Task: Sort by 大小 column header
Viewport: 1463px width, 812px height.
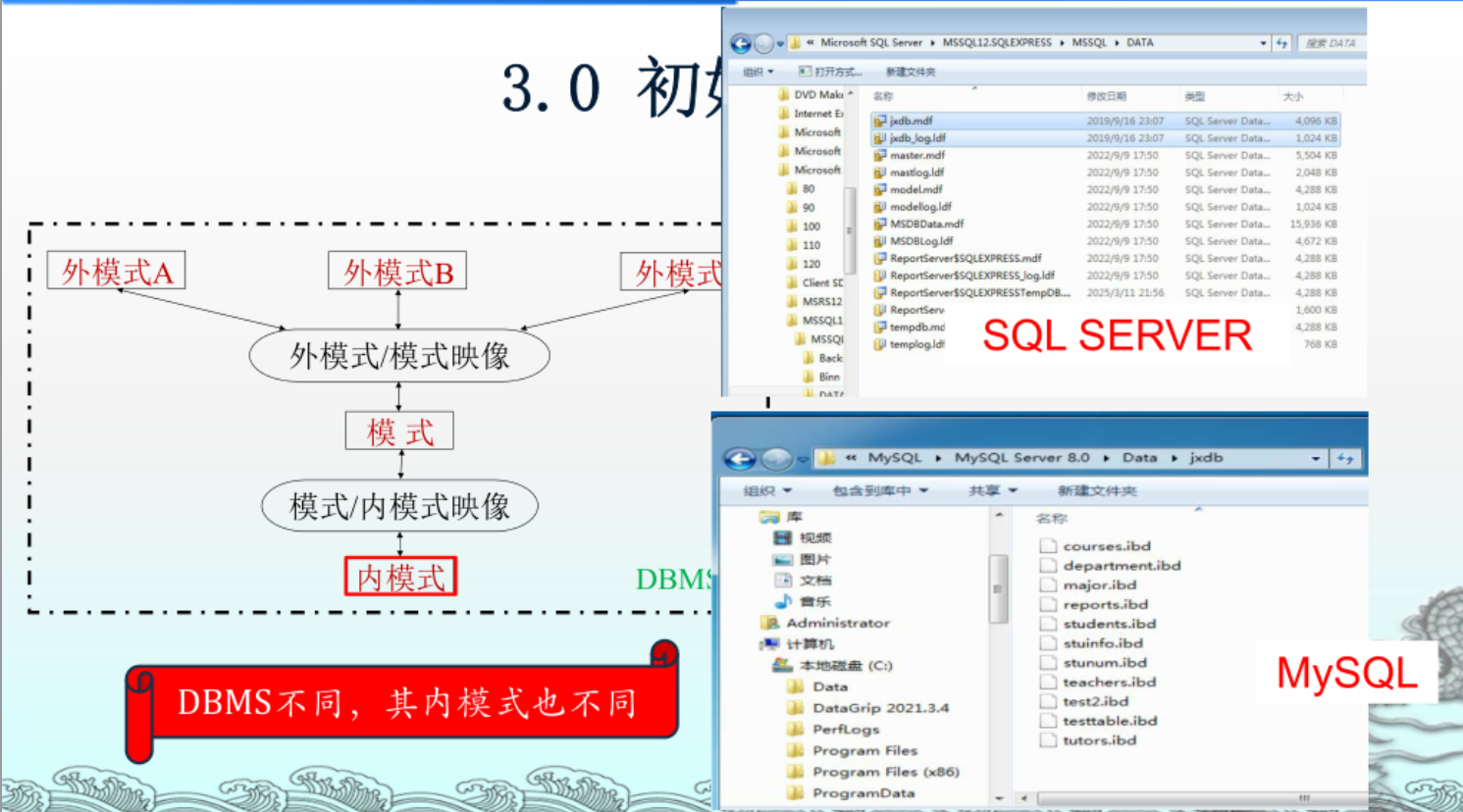Action: [x=1293, y=96]
